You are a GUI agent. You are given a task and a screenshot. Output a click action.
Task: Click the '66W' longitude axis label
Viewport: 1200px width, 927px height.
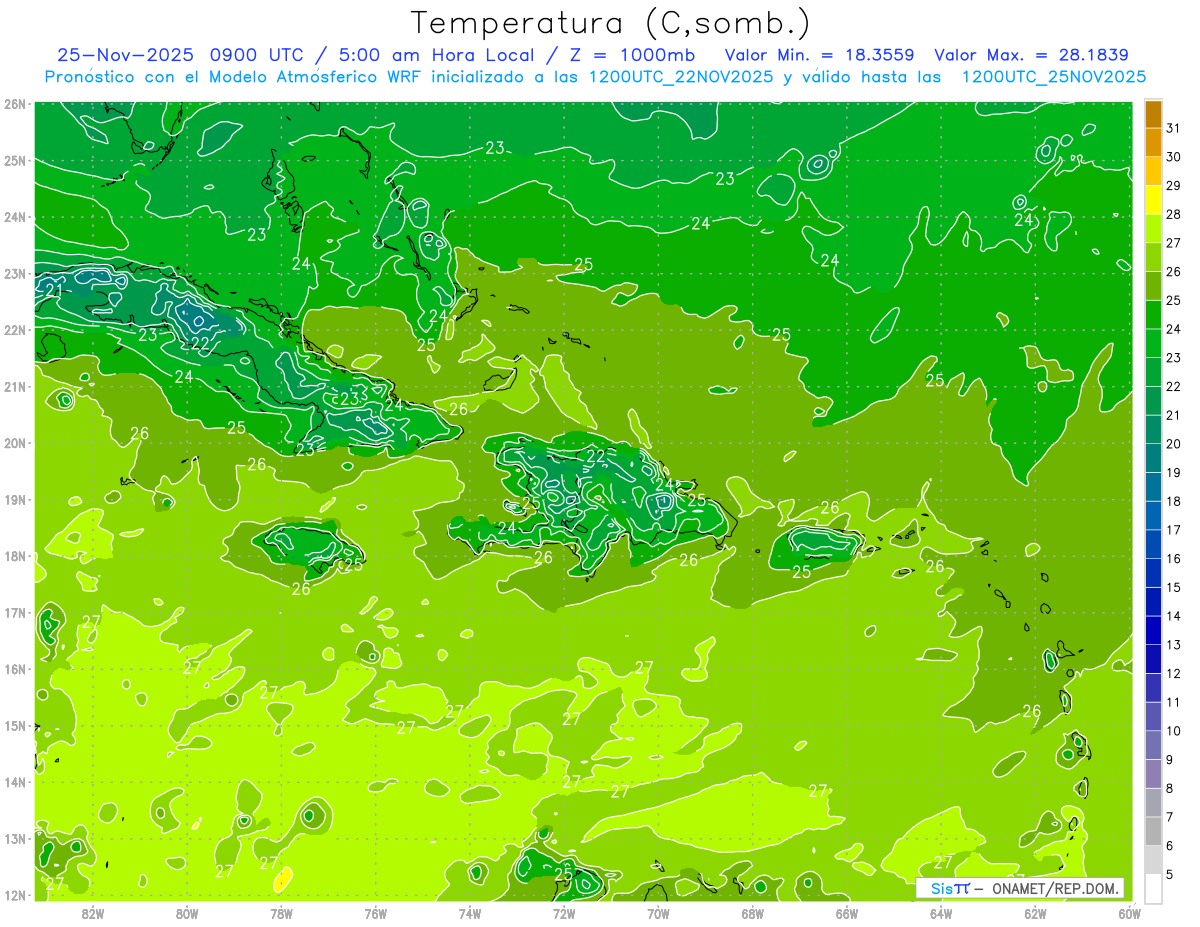(847, 912)
